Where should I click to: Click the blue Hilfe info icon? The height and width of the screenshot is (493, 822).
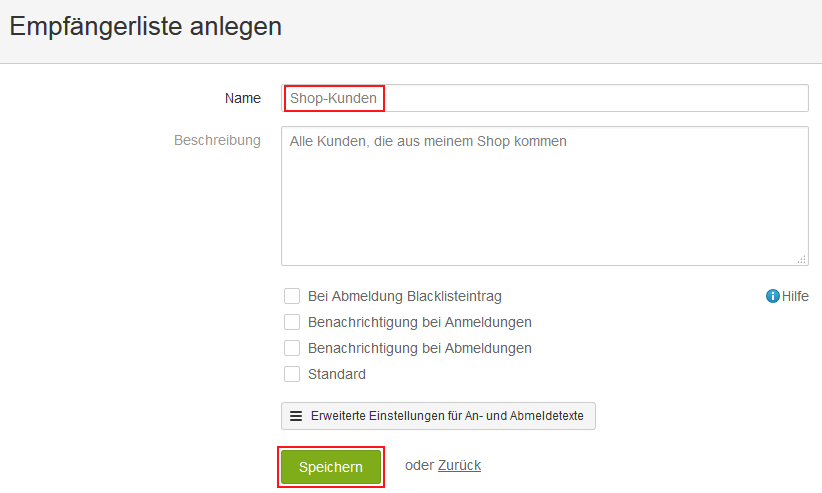(x=772, y=296)
